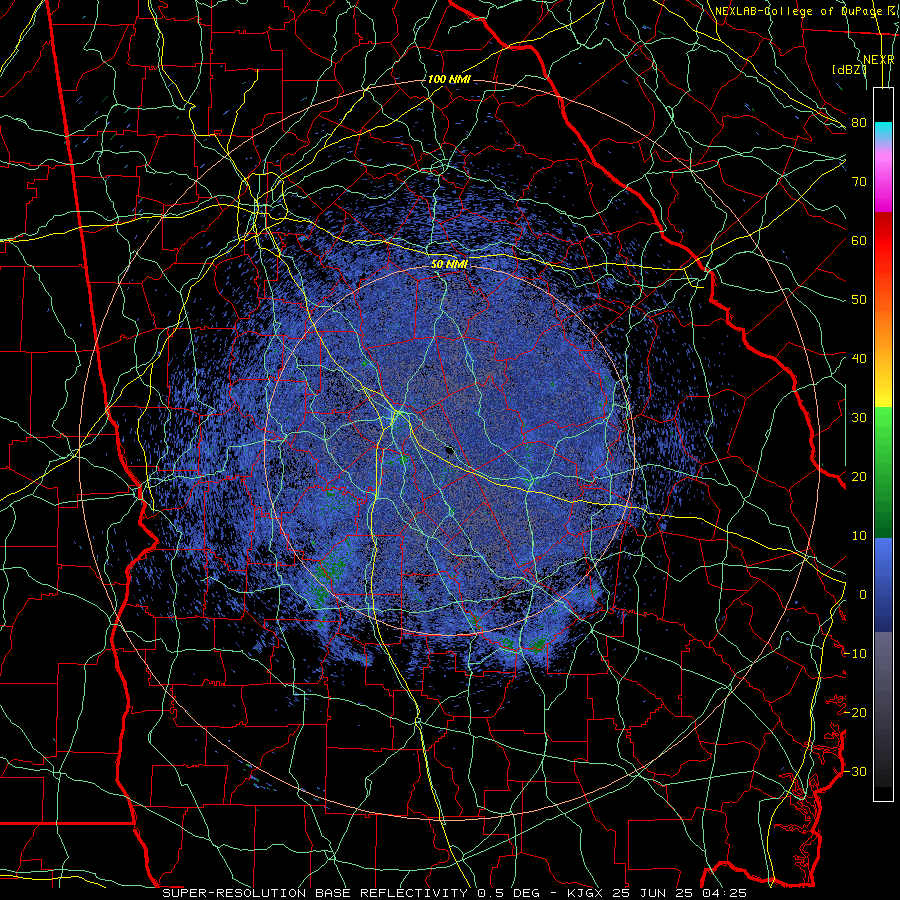
Task: Click the 50 NMI range ring label
Action: click(x=449, y=264)
